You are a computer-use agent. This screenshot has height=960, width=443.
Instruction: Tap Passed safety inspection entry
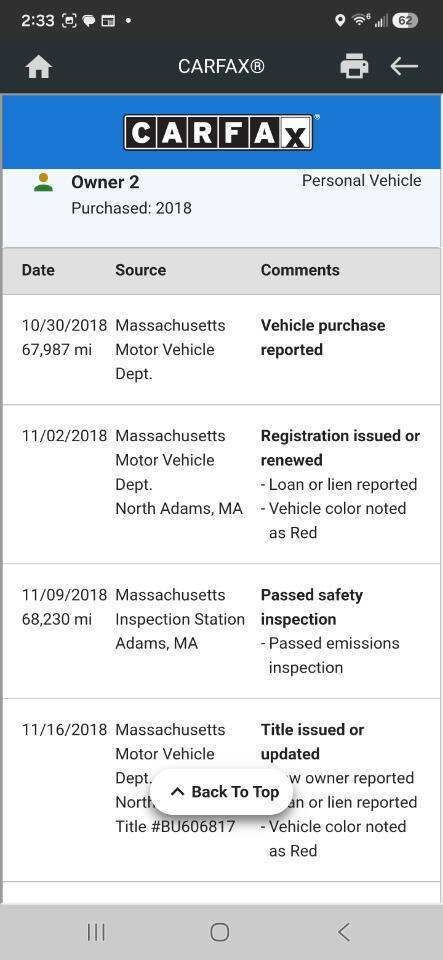pyautogui.click(x=311, y=607)
